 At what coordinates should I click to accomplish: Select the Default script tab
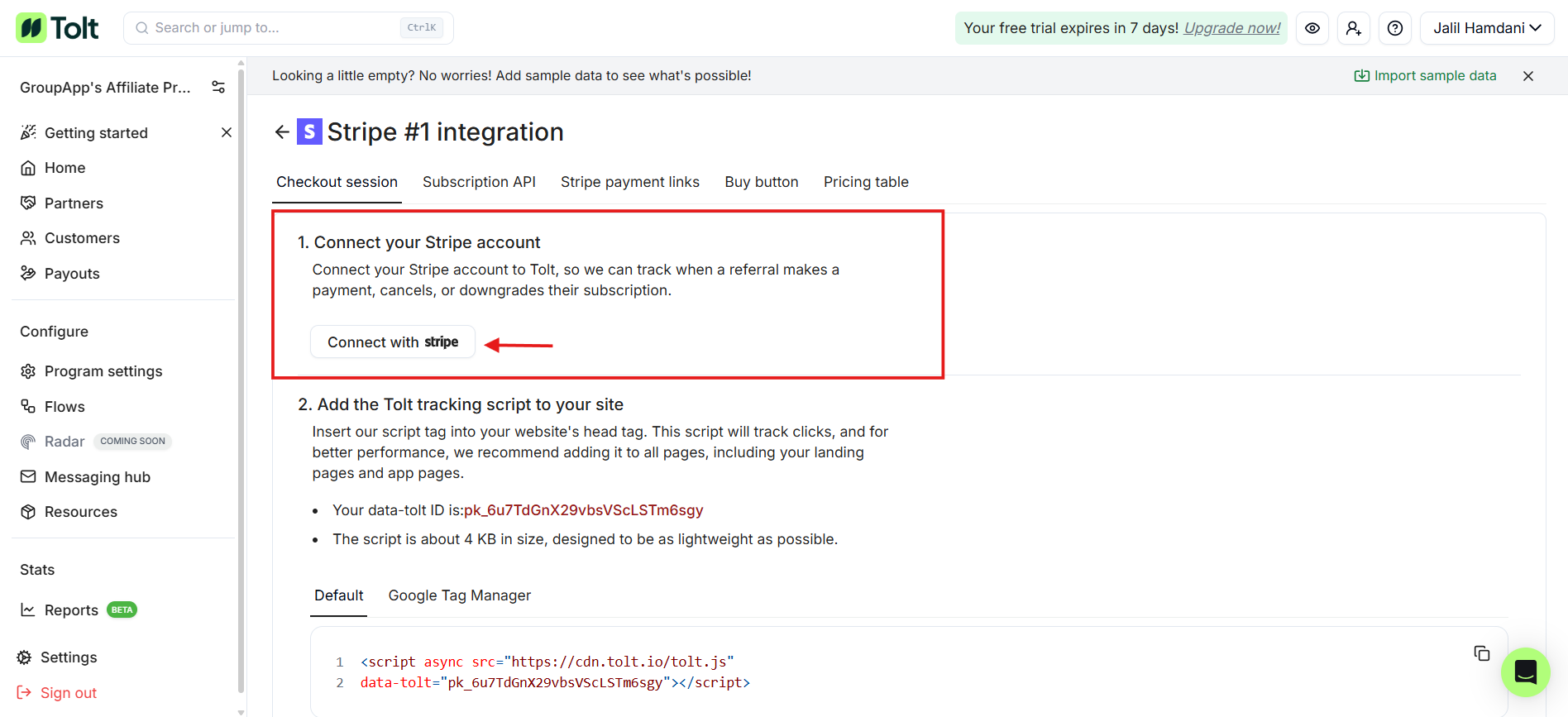pos(338,596)
